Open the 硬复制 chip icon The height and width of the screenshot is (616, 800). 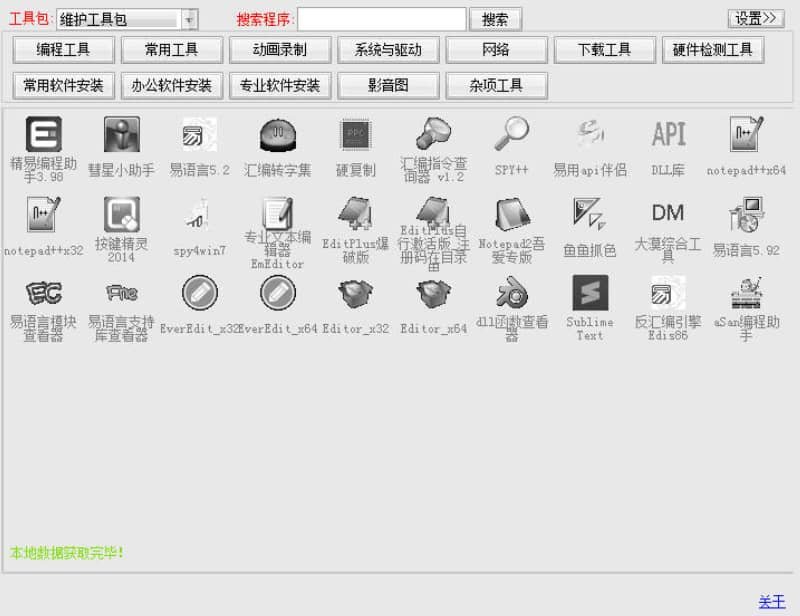[x=356, y=135]
